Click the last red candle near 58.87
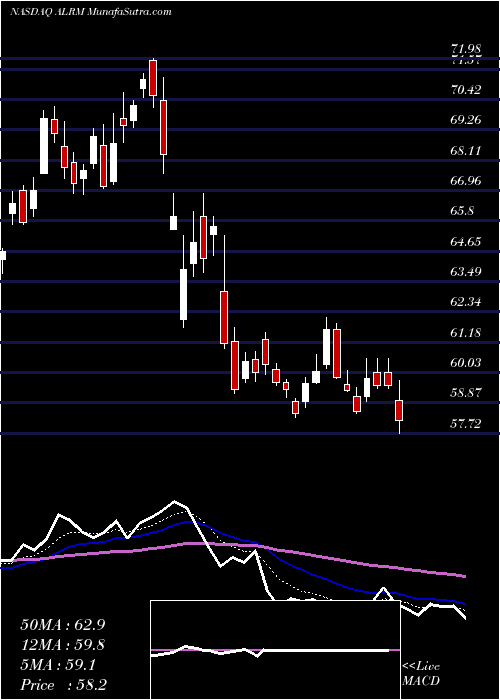This screenshot has height=700, width=500. [x=399, y=410]
